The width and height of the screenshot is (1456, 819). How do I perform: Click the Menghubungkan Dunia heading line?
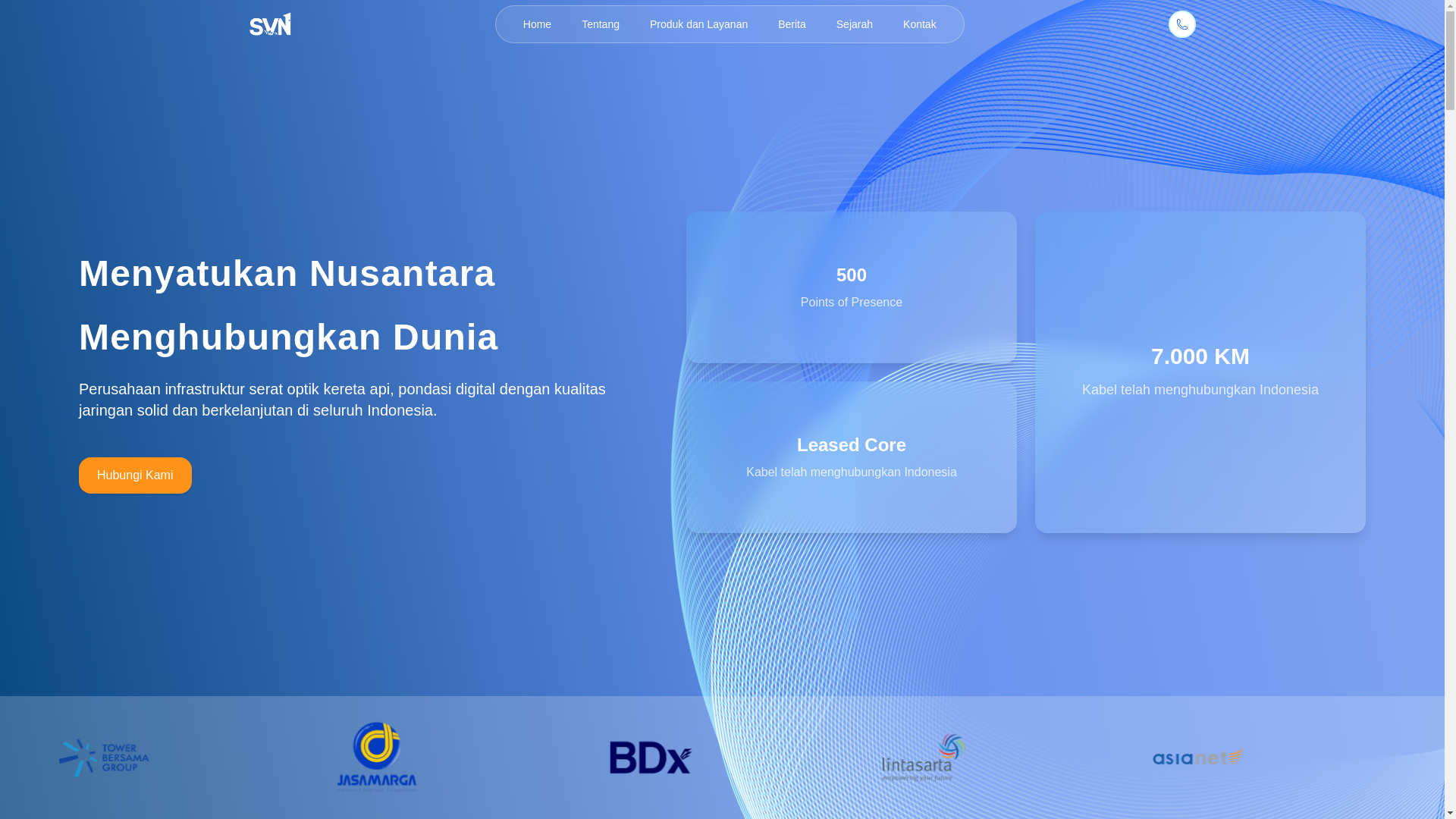pyautogui.click(x=289, y=337)
